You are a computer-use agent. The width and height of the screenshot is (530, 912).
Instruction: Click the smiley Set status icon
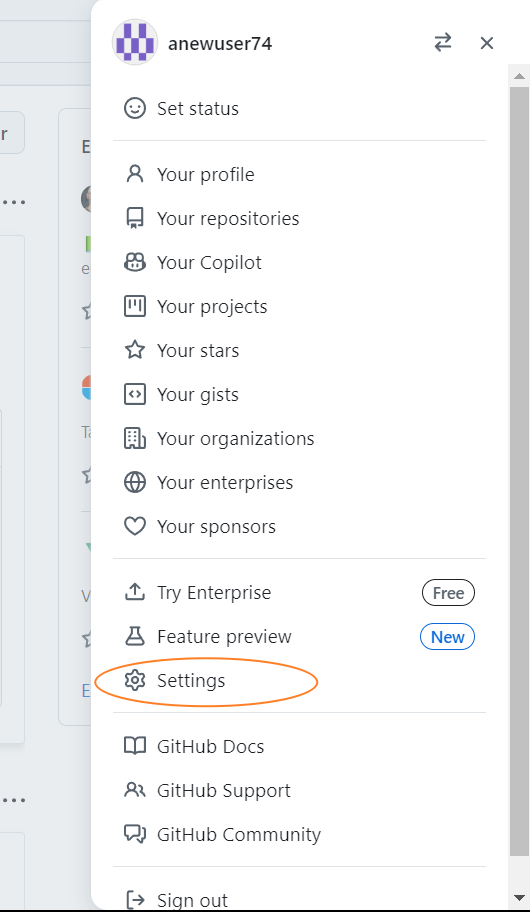coord(135,108)
